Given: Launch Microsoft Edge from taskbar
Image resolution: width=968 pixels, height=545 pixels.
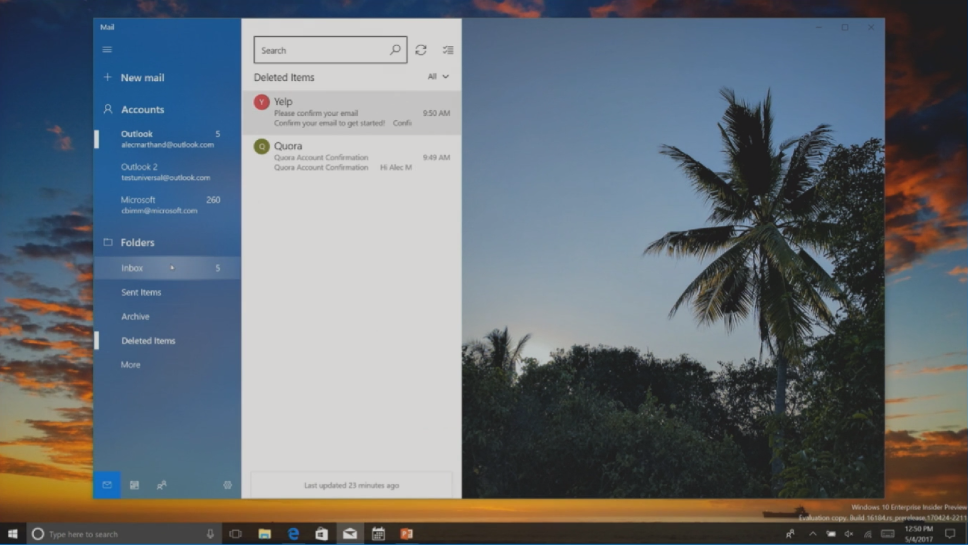Looking at the screenshot, I should [x=293, y=534].
